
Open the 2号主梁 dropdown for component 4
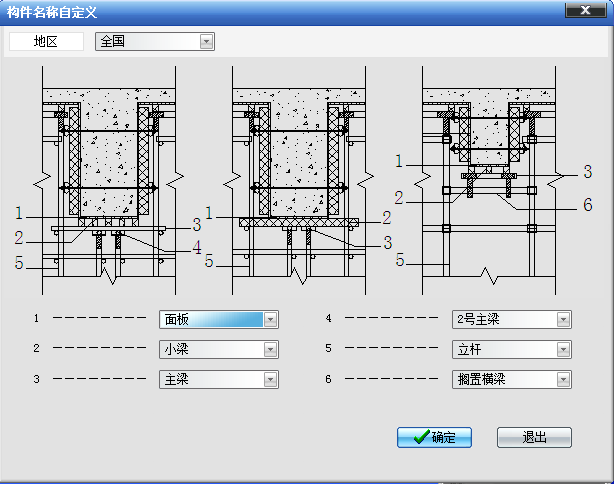click(x=563, y=319)
